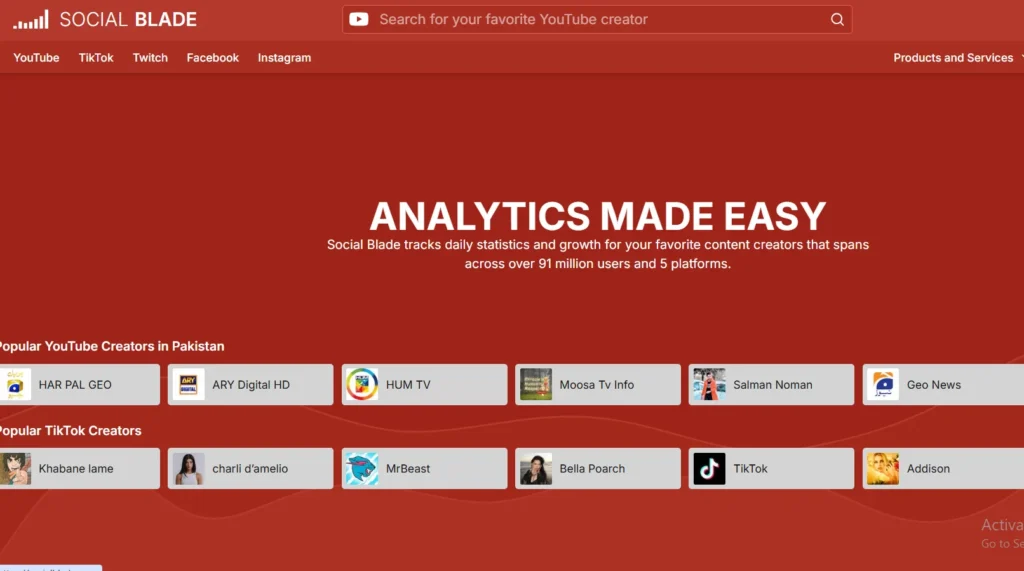Click the Moosa Tv Info avatar image
The image size is (1024, 571).
click(x=536, y=384)
